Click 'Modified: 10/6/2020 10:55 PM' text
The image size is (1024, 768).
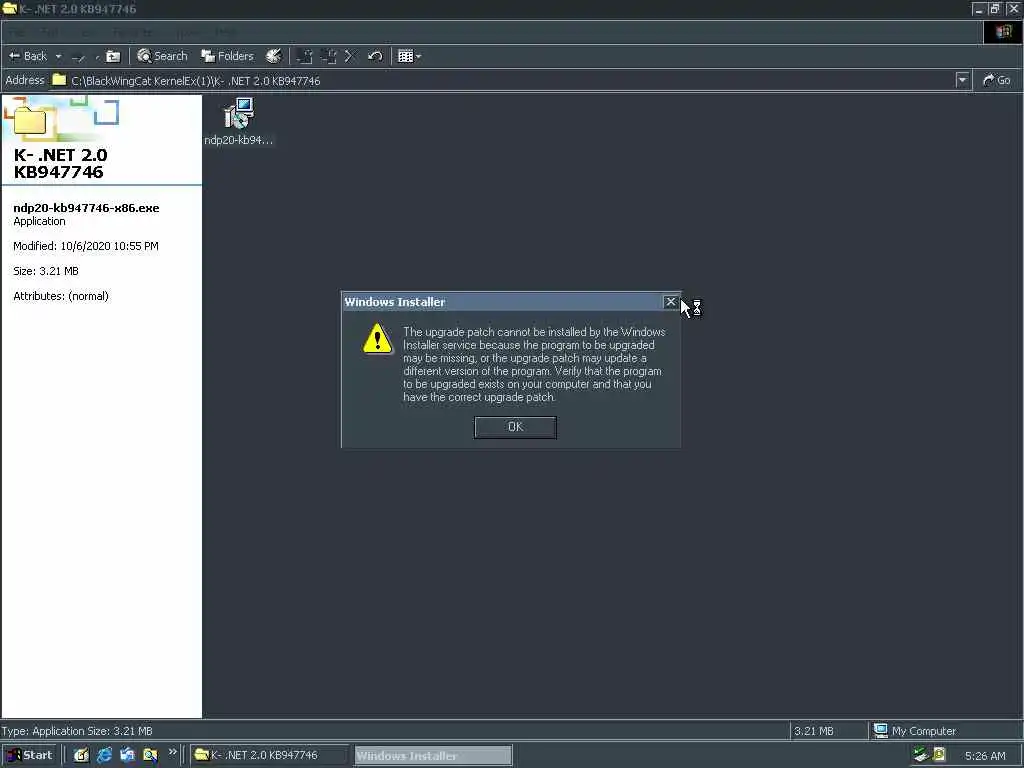(x=86, y=246)
